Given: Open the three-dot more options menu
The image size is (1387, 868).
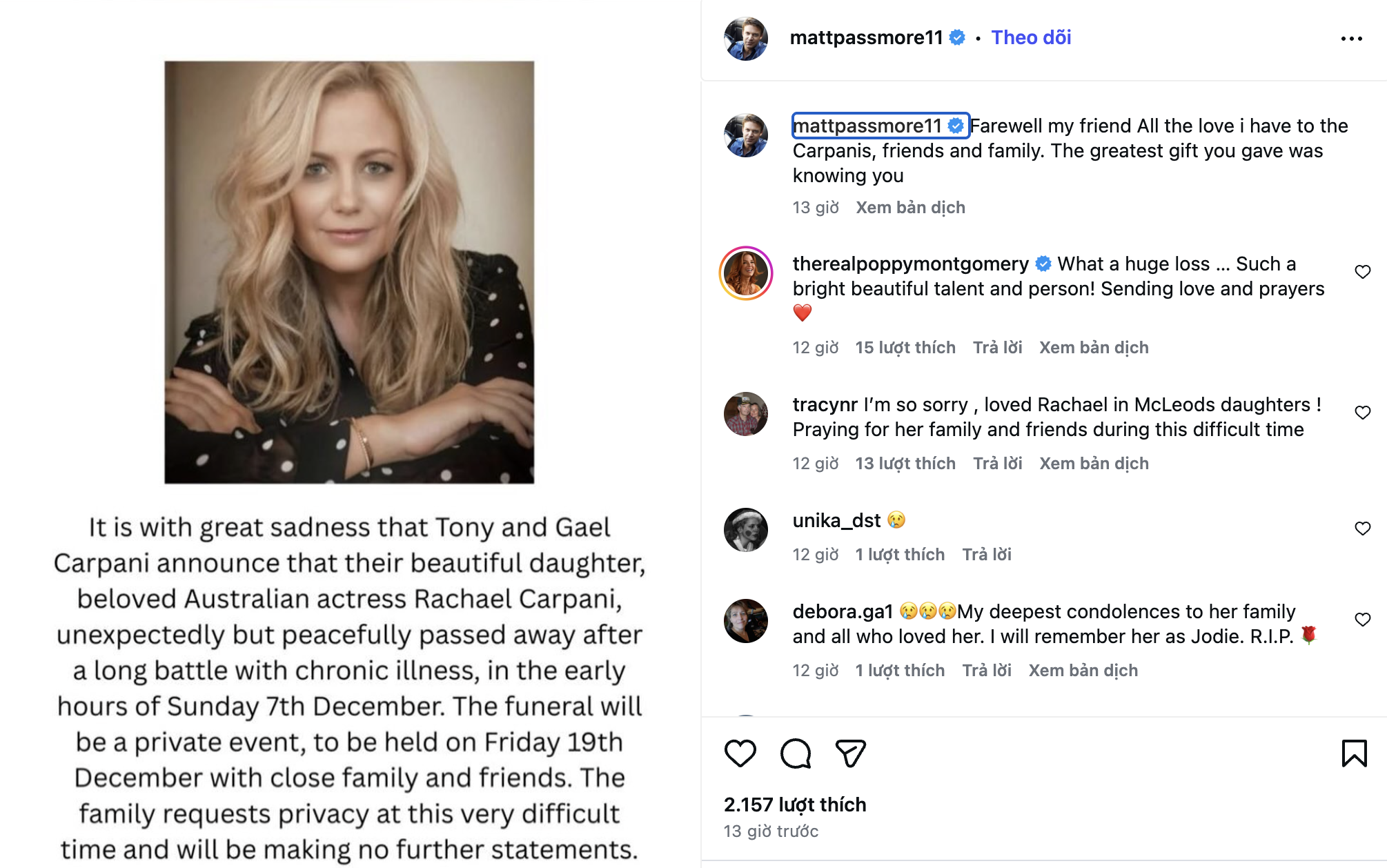Looking at the screenshot, I should (1351, 39).
